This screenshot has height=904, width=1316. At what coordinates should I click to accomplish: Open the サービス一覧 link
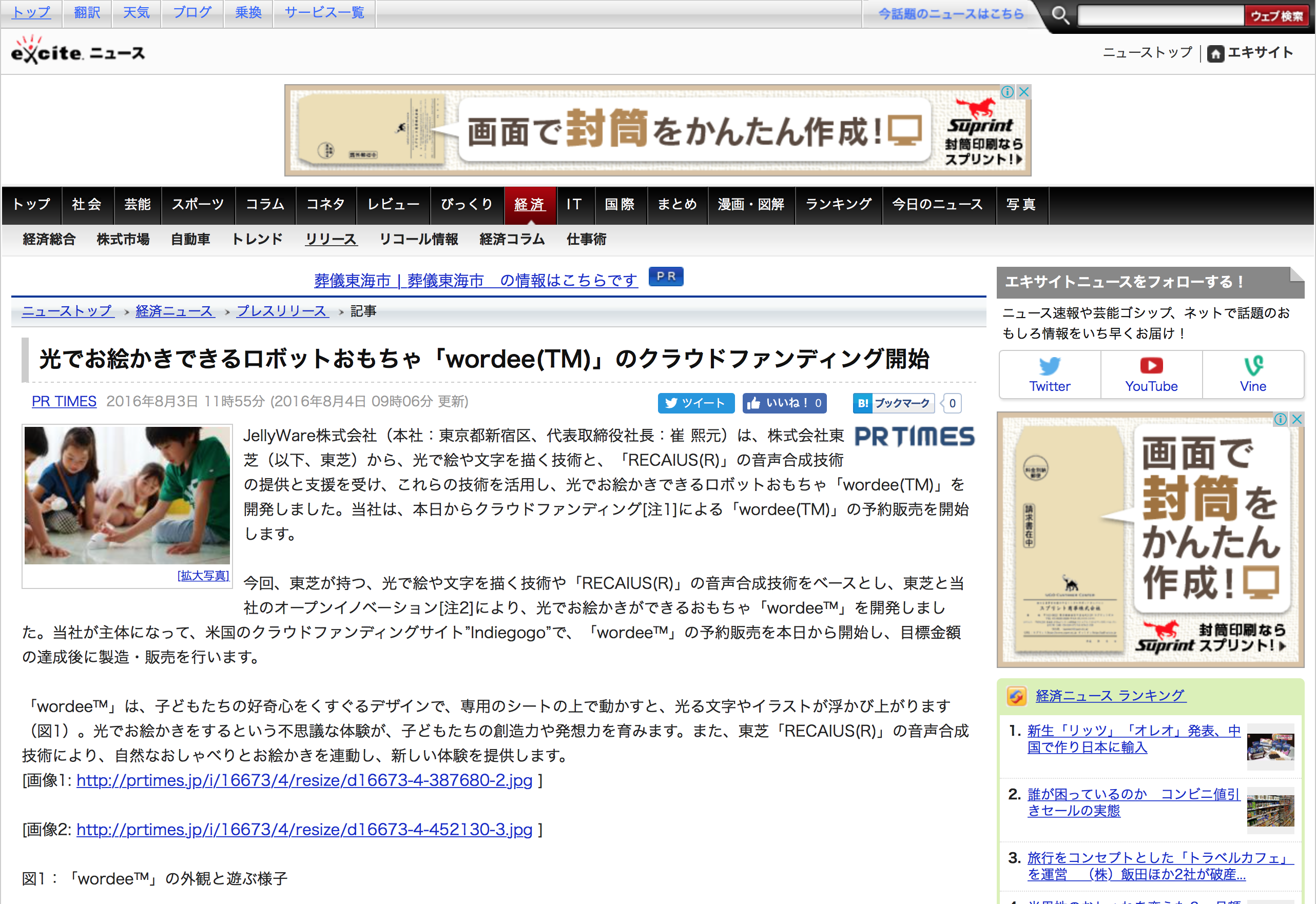coord(324,12)
